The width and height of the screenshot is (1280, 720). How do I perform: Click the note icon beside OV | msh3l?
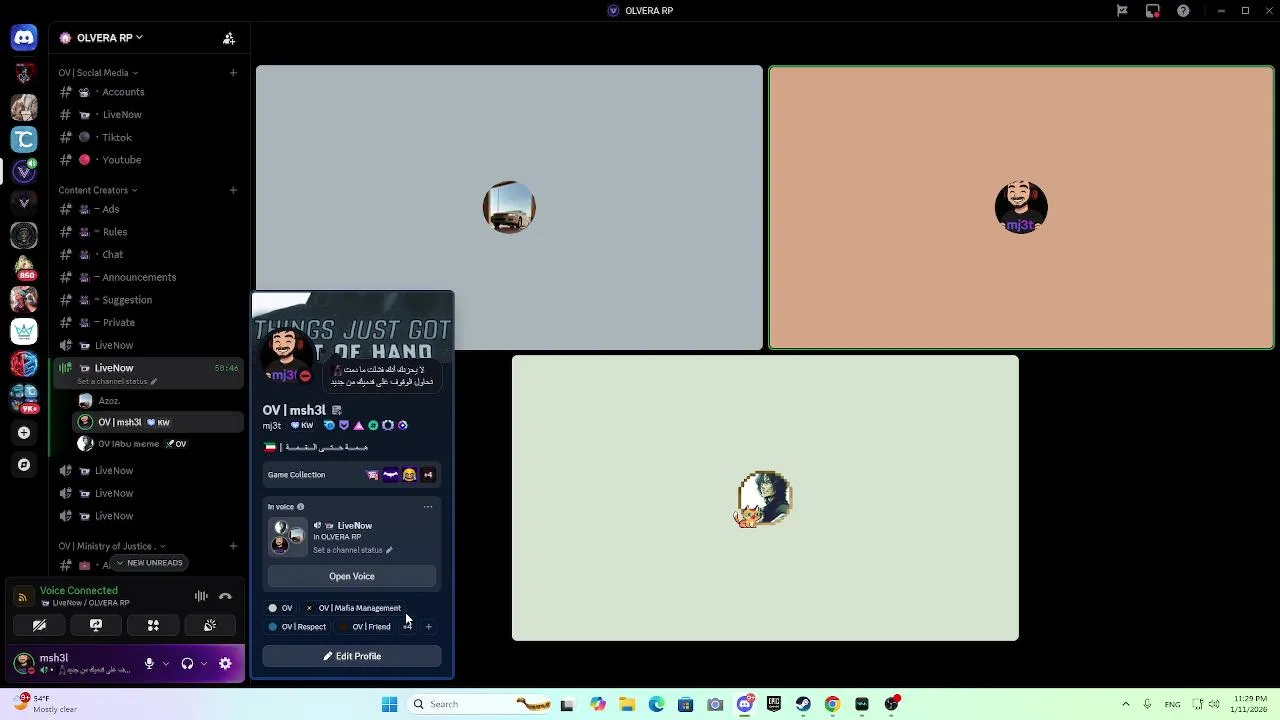337,410
